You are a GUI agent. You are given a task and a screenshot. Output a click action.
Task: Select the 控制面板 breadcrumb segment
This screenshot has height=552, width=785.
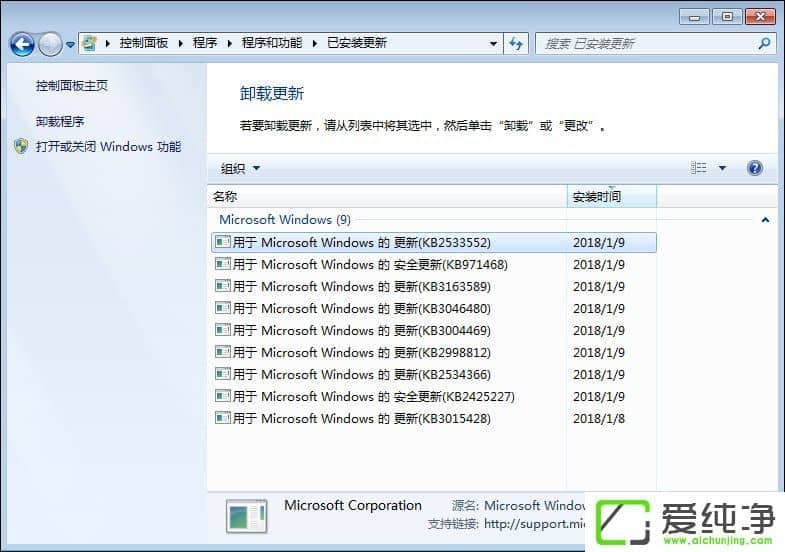click(x=143, y=43)
